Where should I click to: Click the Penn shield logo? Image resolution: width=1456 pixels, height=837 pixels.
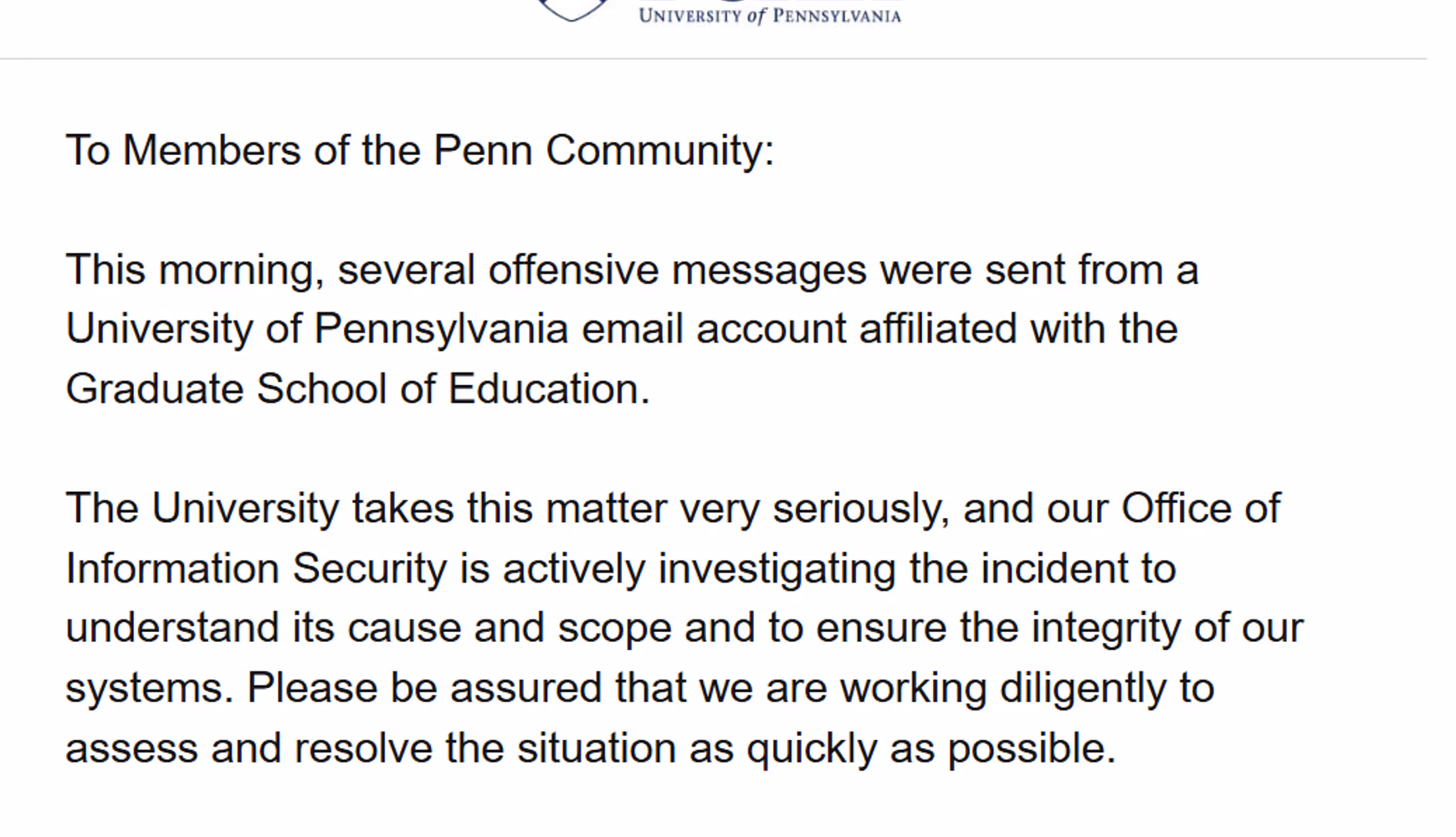[x=573, y=10]
